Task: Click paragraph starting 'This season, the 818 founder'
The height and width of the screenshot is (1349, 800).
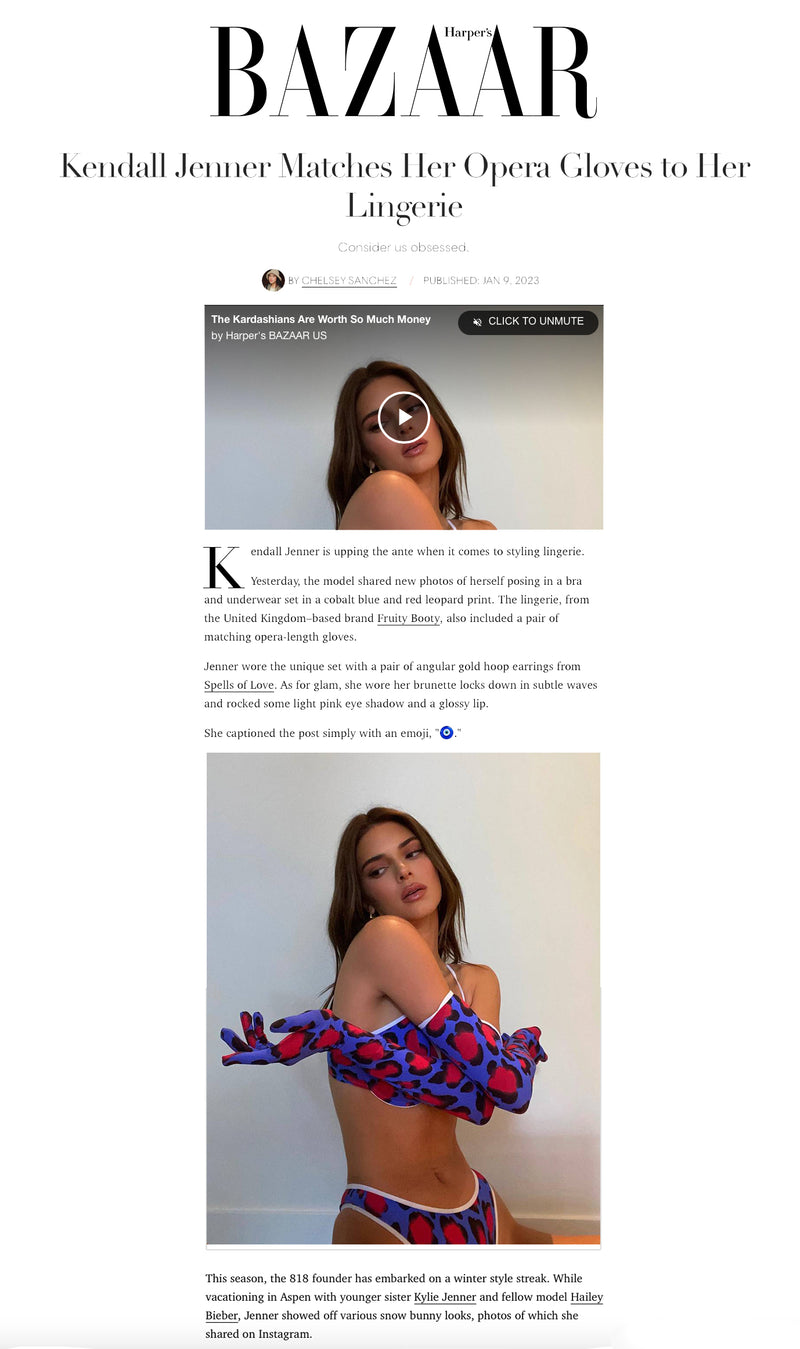Action: click(404, 1306)
